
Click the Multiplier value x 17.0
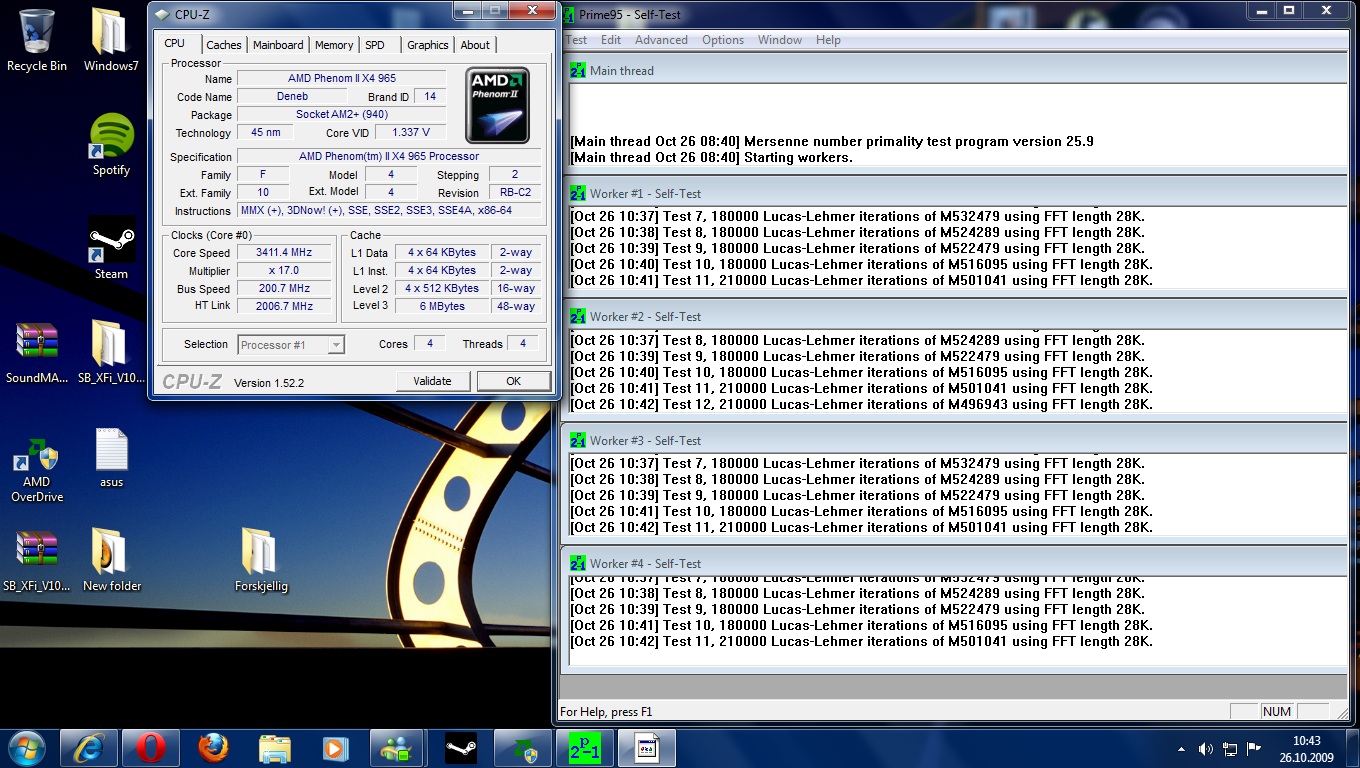point(284,271)
